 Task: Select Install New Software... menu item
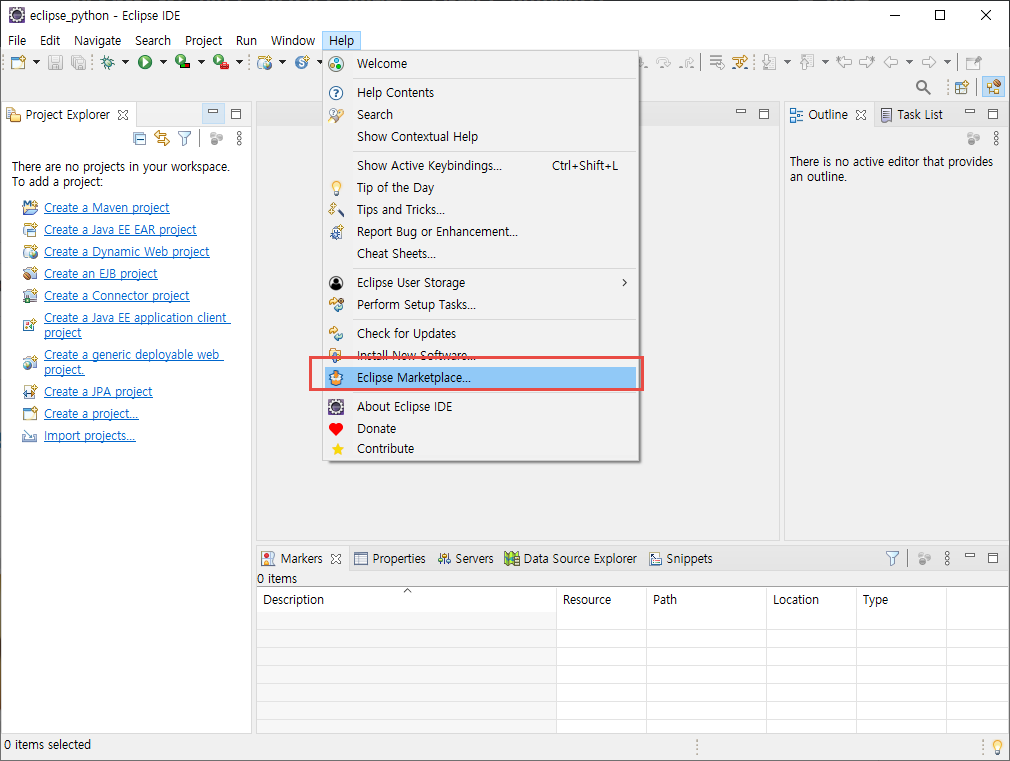(x=481, y=355)
